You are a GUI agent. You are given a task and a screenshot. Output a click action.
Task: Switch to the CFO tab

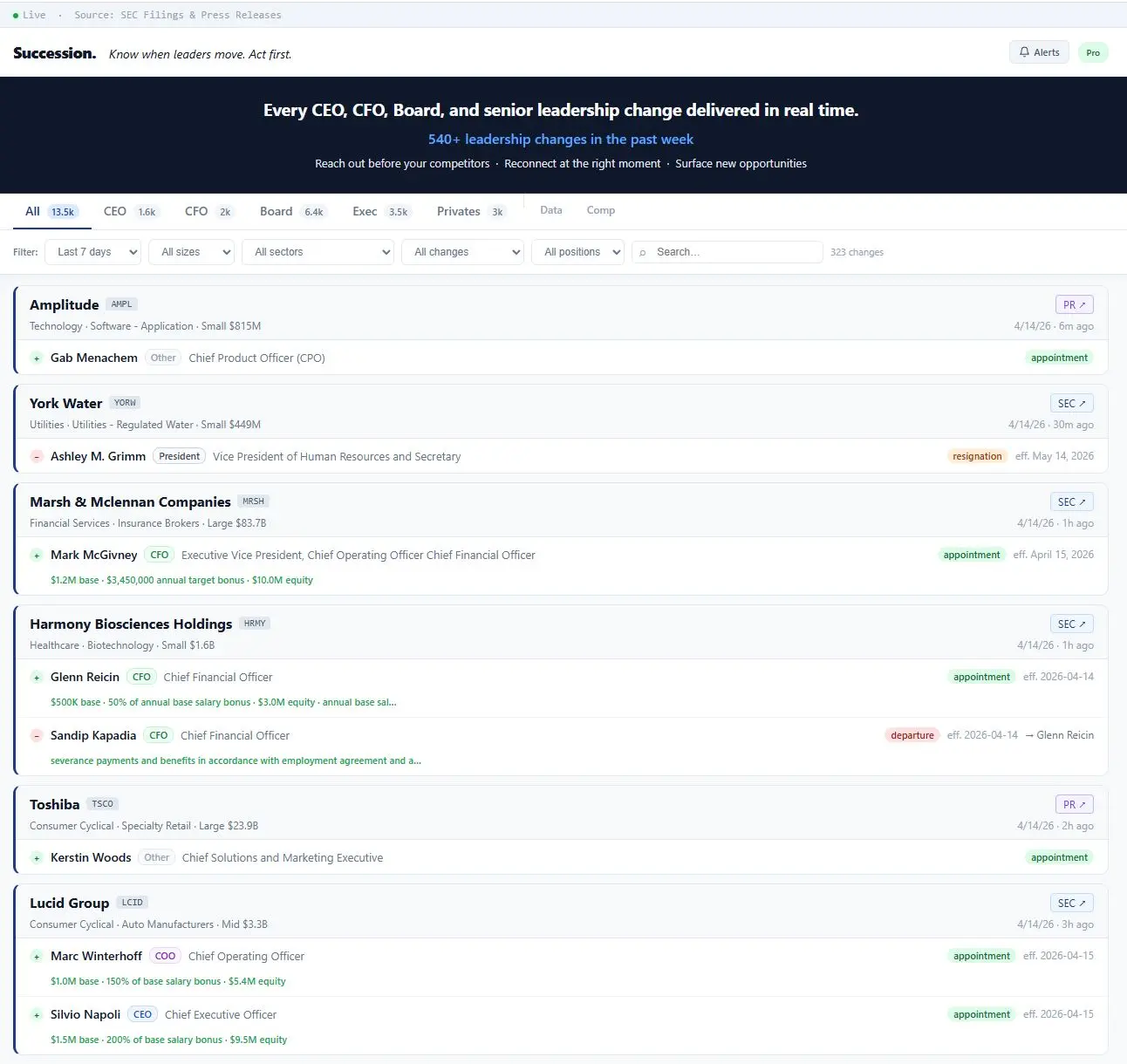click(209, 211)
